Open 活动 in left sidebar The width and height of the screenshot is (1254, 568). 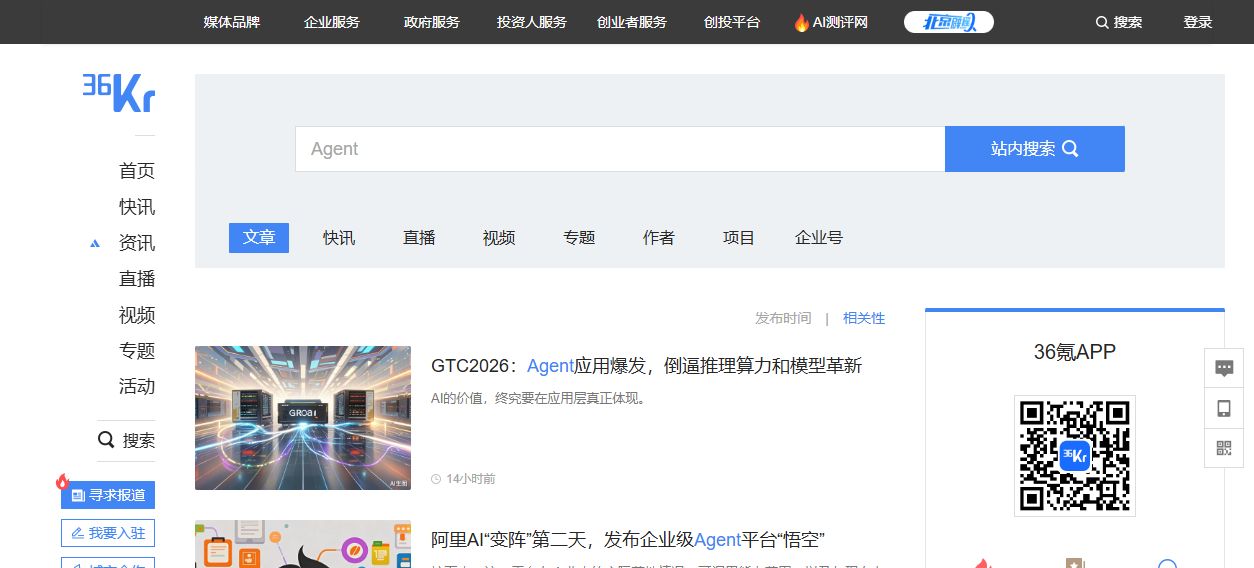137,387
